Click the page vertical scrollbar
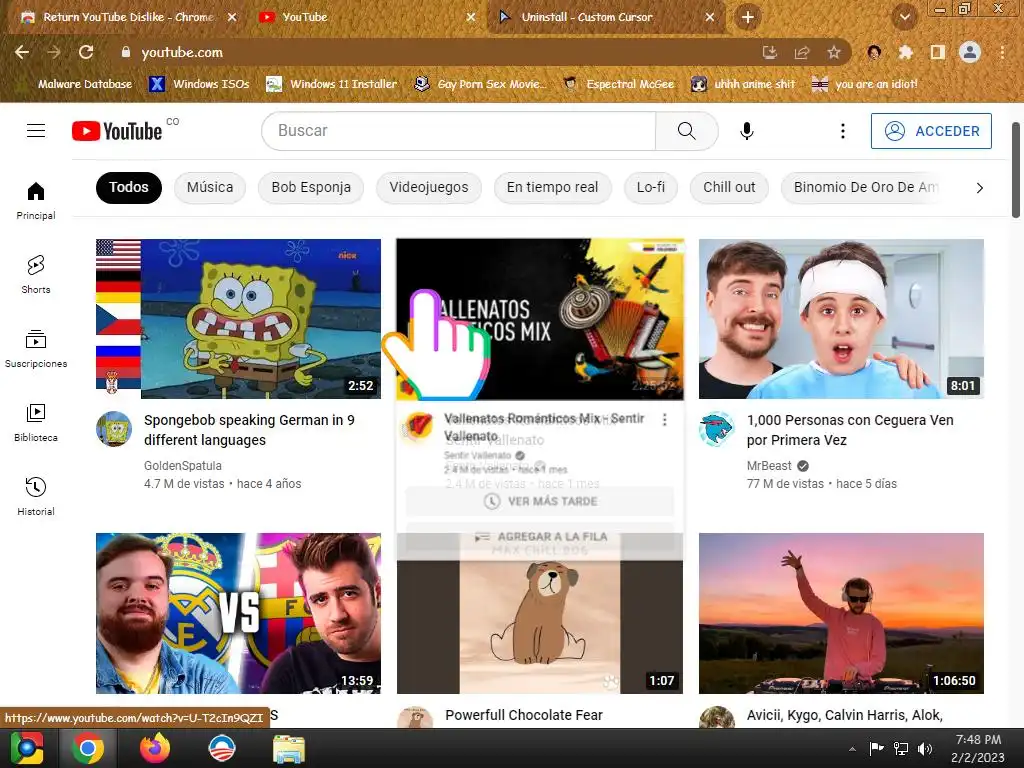 (1016, 170)
